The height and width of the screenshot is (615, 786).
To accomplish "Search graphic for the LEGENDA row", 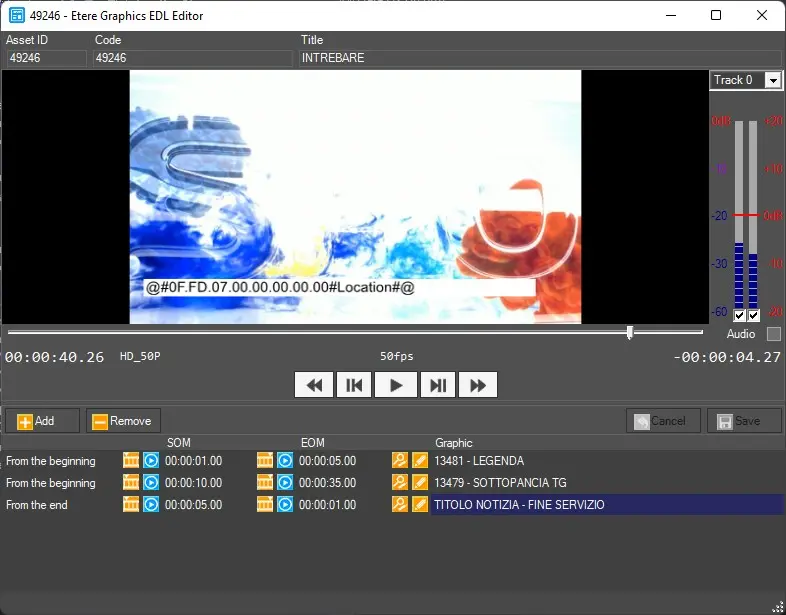I will pos(400,461).
